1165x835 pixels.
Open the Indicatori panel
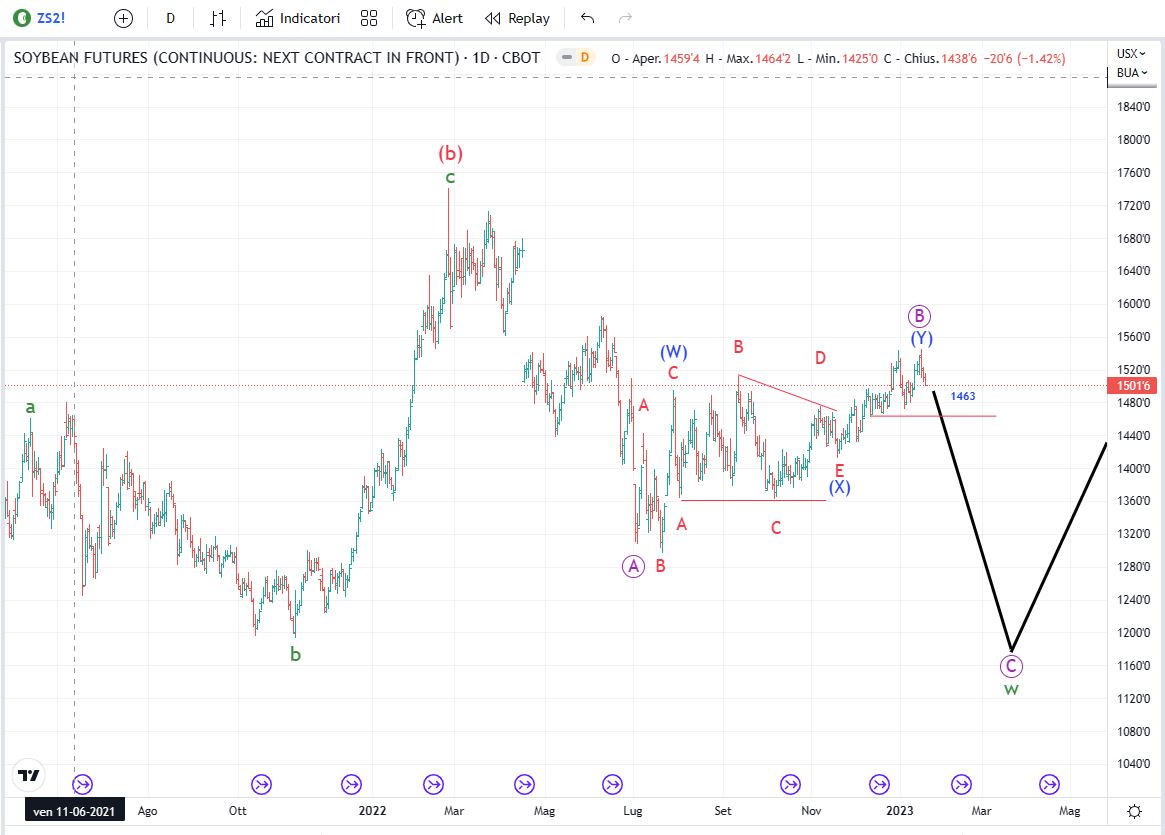(x=297, y=19)
